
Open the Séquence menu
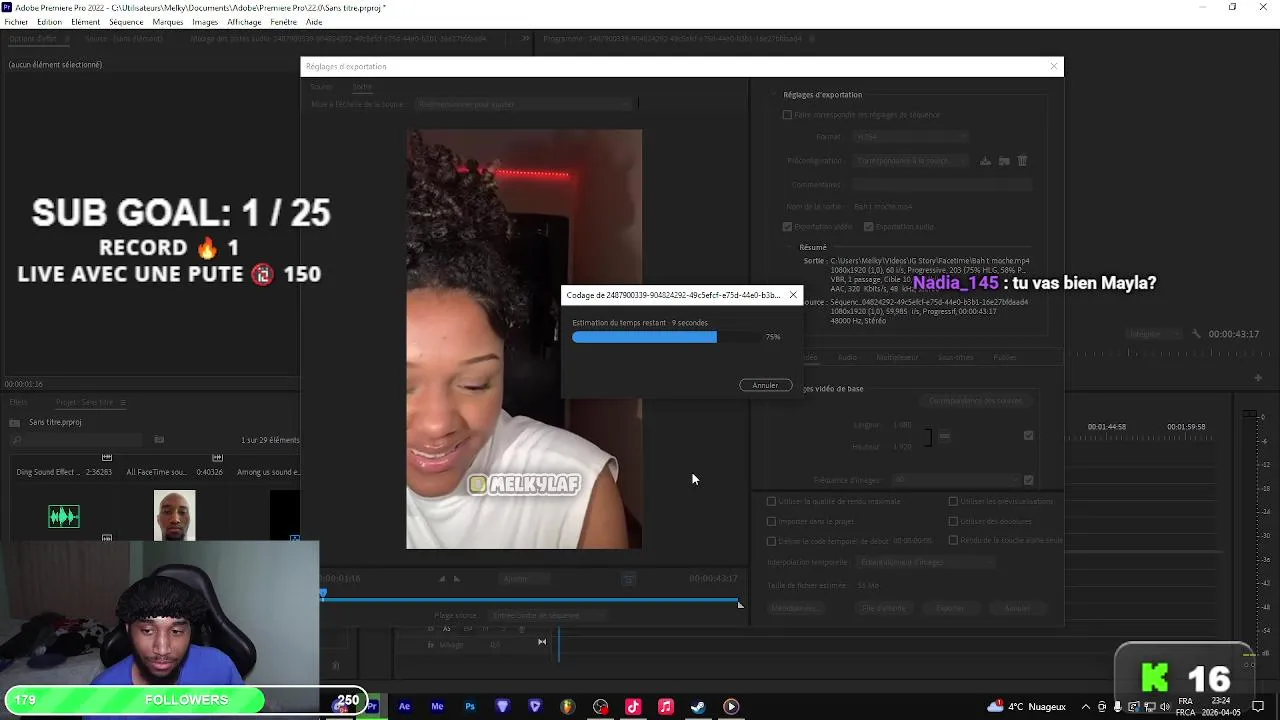coord(126,22)
